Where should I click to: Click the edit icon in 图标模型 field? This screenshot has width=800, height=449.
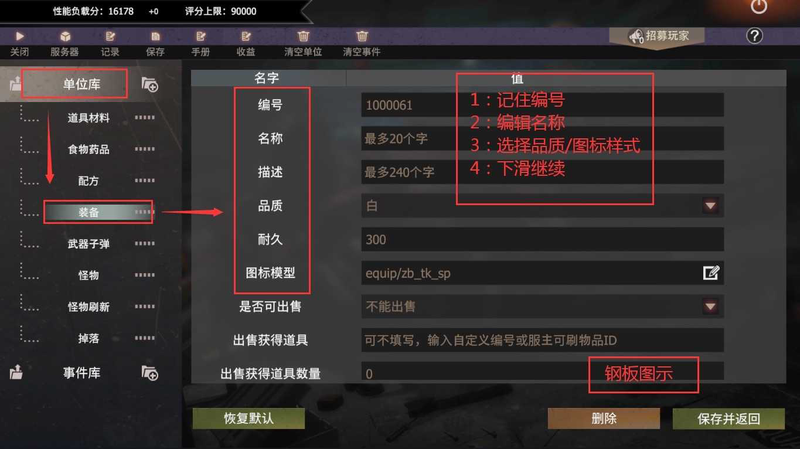click(x=711, y=273)
